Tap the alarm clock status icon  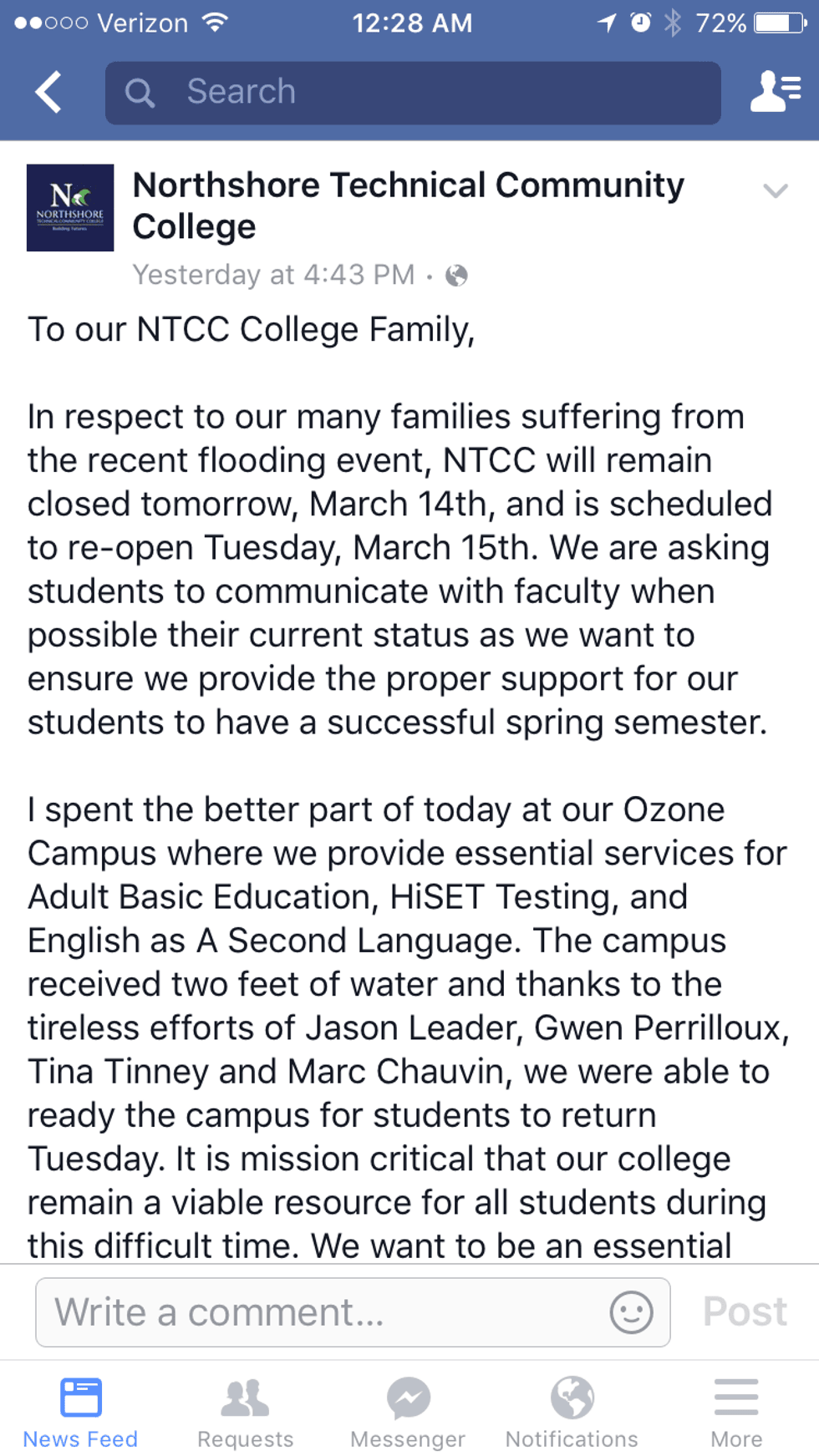(640, 23)
